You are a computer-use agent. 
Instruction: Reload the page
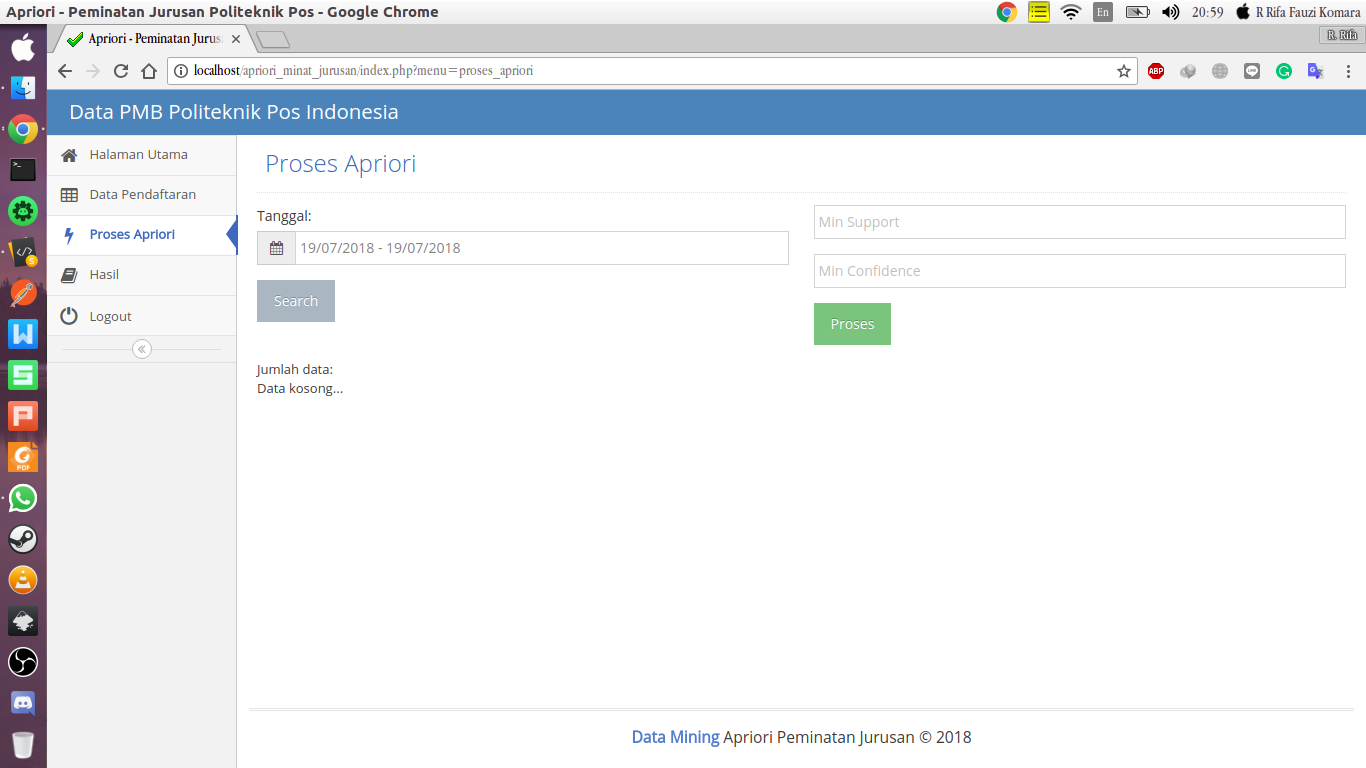121,71
